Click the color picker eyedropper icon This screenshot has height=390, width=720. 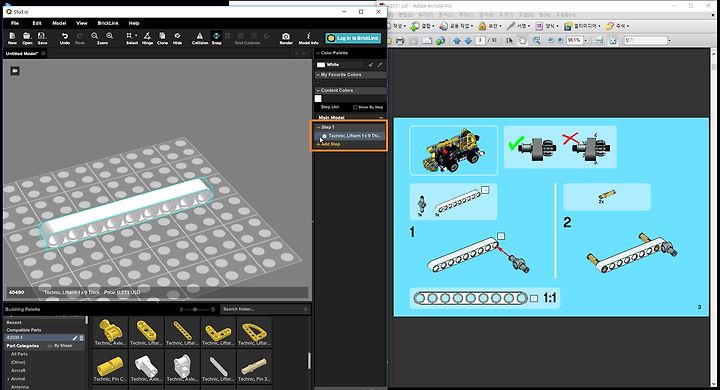coord(380,65)
